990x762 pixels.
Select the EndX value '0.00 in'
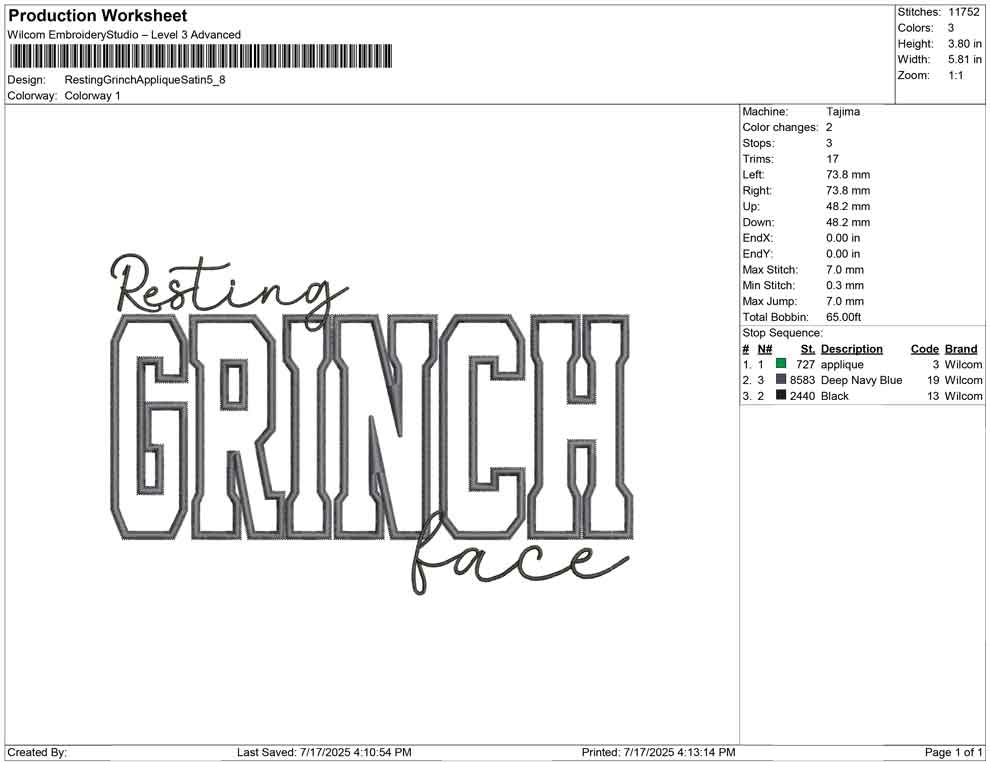843,238
